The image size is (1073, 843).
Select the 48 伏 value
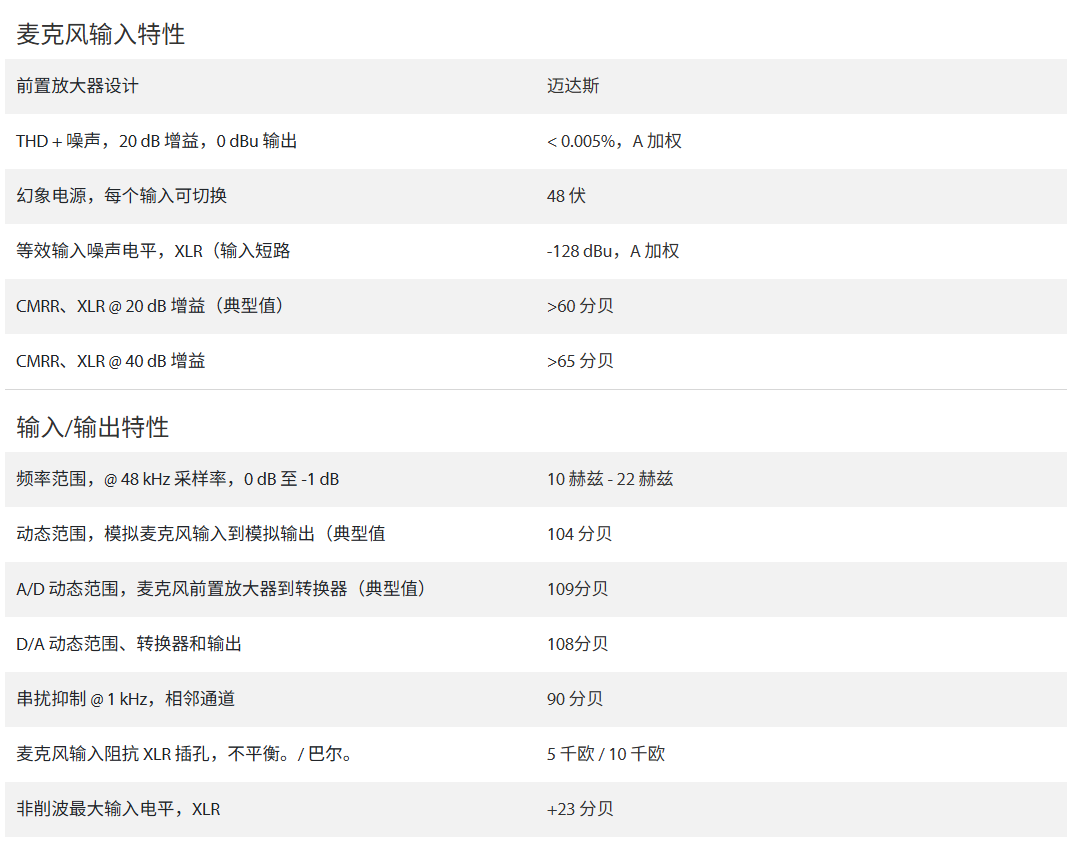pyautogui.click(x=566, y=196)
